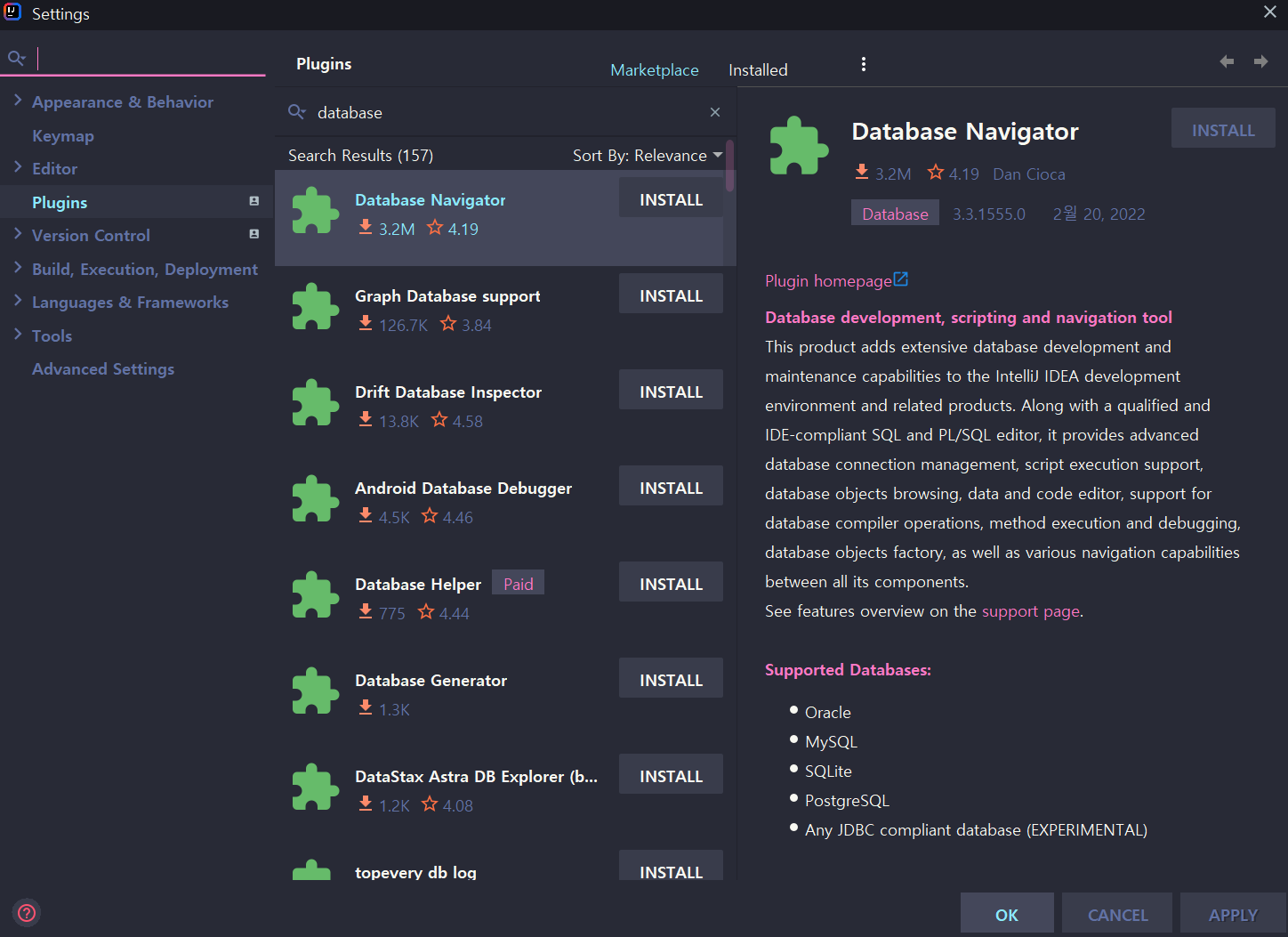This screenshot has width=1288, height=937.
Task: Click the Database Helper plugin icon
Action: [316, 595]
